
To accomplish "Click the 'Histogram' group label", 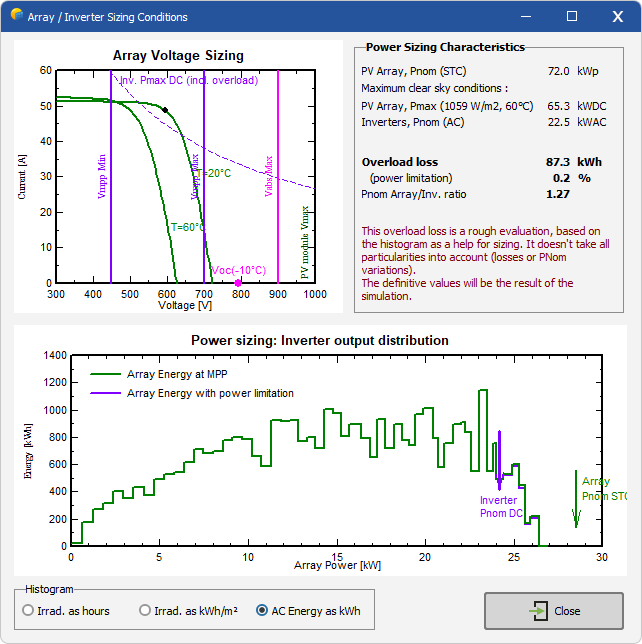I will click(49, 589).
